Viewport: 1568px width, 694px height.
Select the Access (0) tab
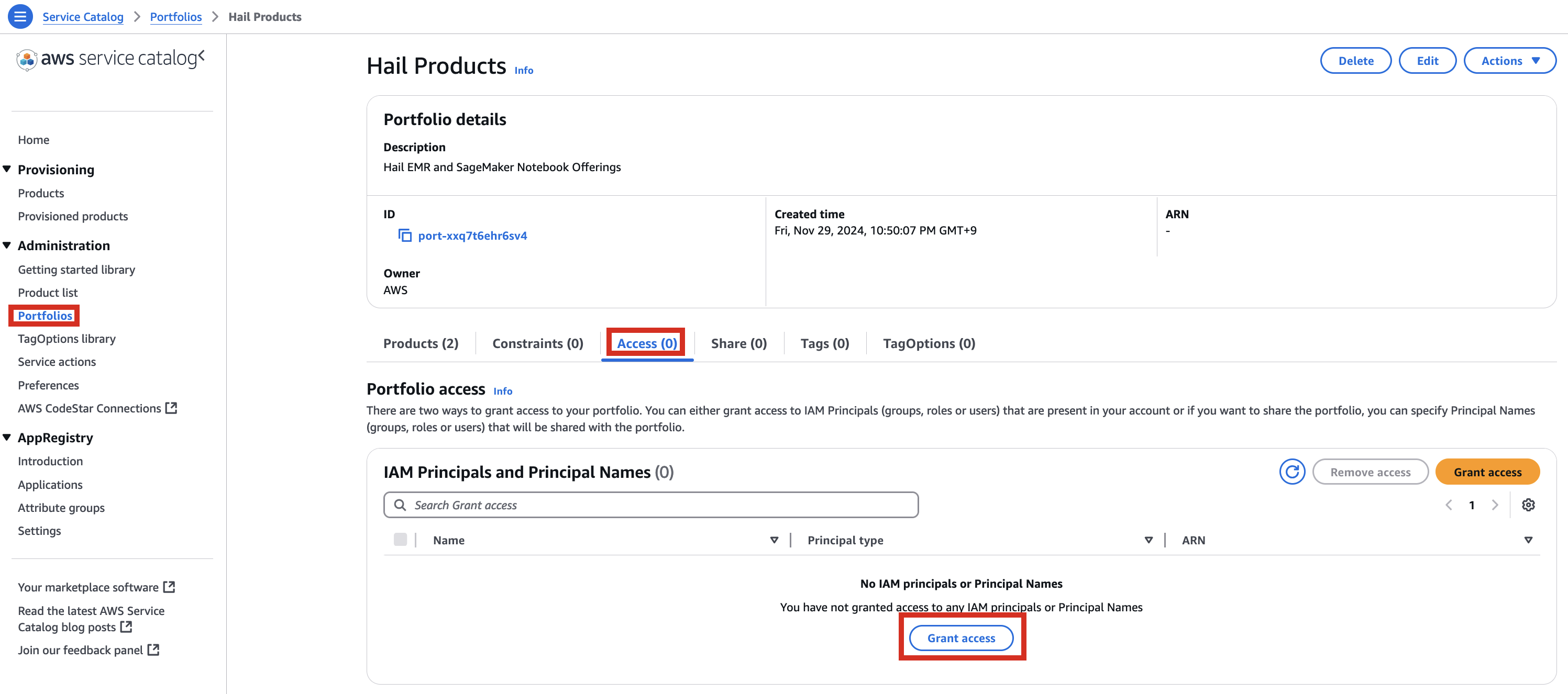(646, 344)
